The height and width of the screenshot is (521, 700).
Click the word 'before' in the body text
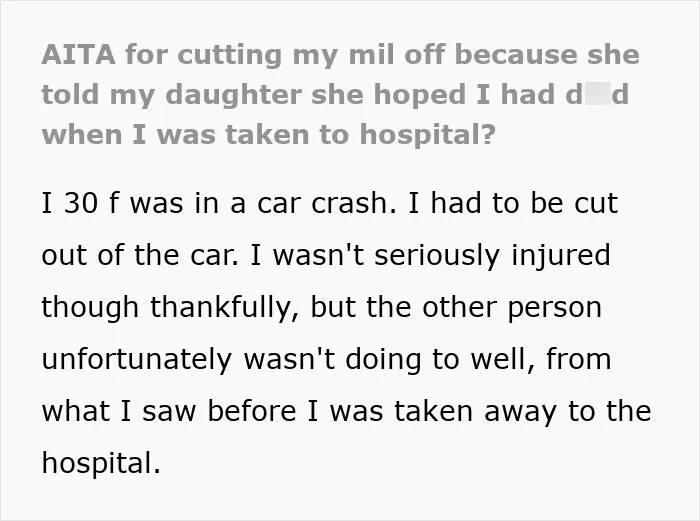[252, 411]
